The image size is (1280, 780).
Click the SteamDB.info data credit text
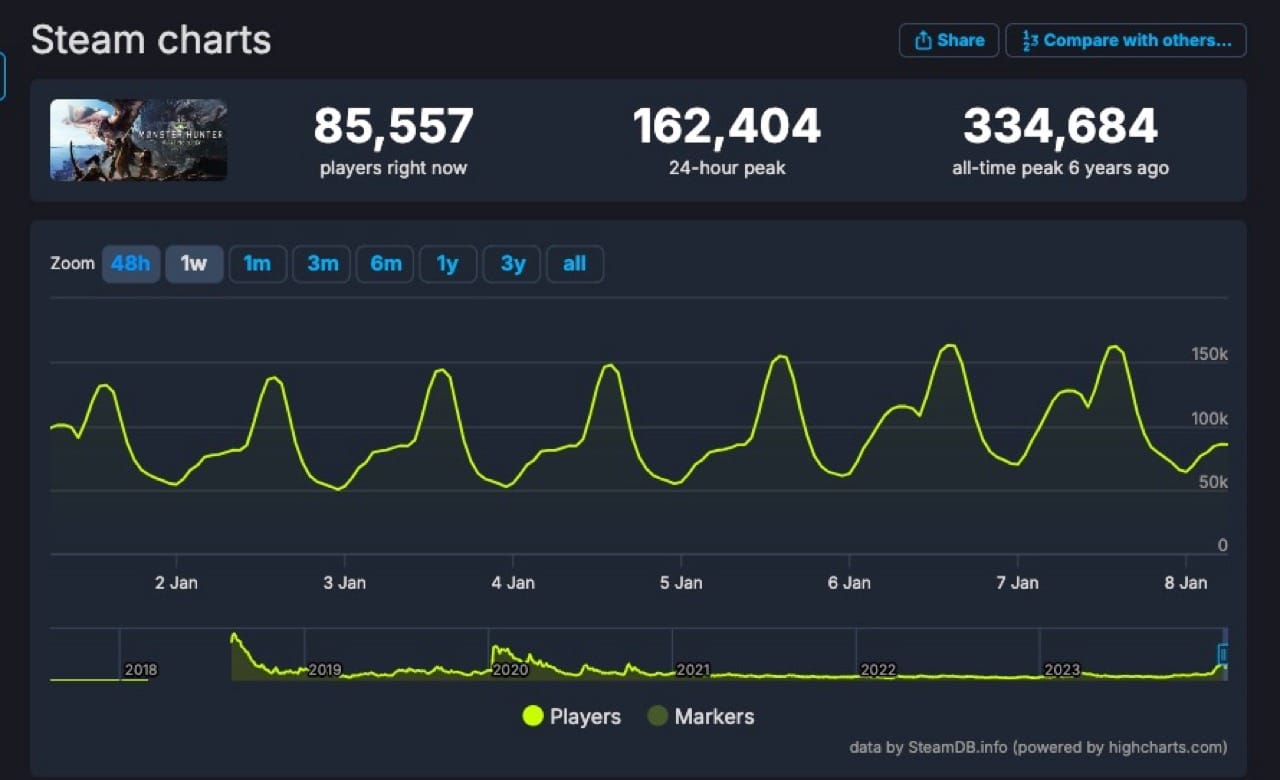[1038, 747]
